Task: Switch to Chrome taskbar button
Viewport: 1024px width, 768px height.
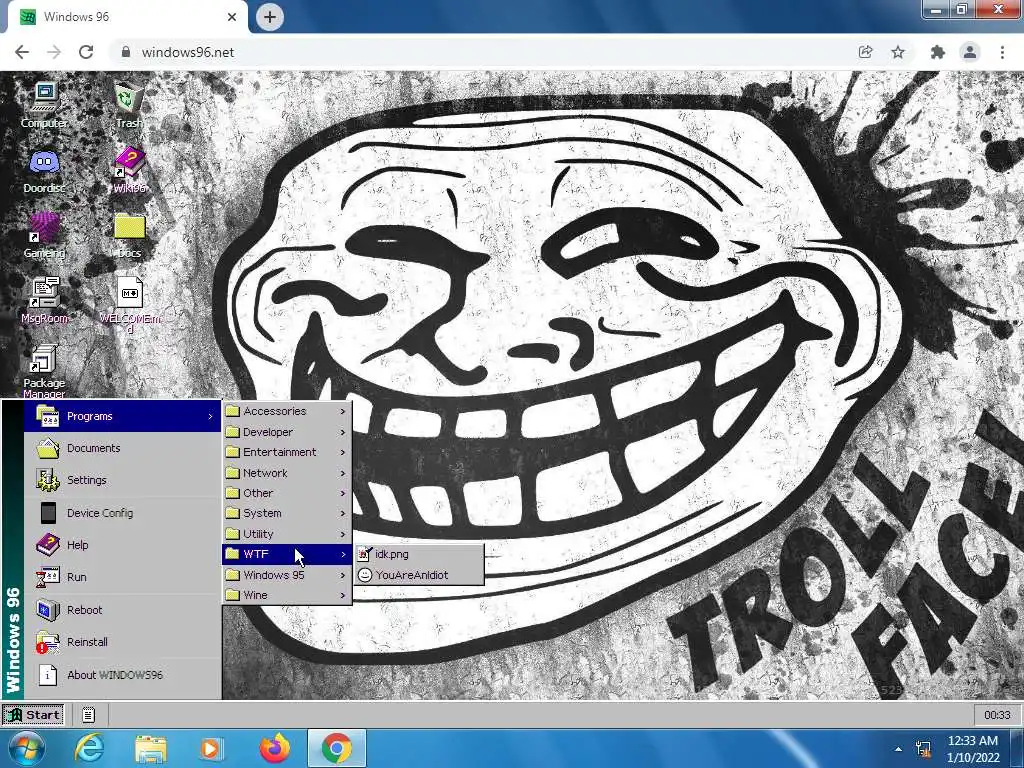Action: tap(336, 748)
